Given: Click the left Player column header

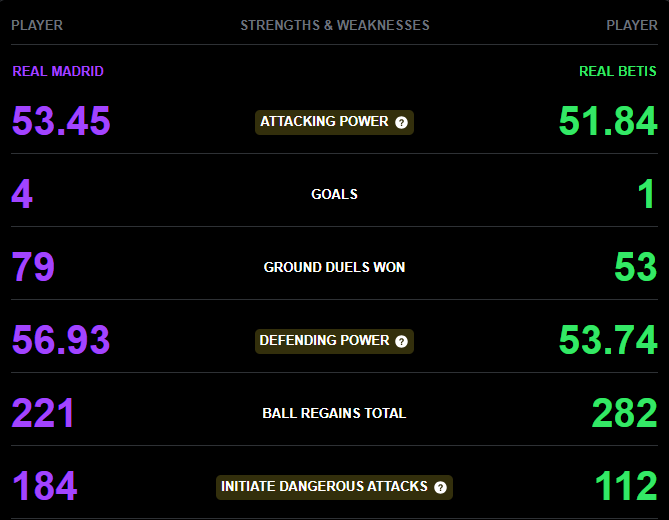Looking at the screenshot, I should 37,26.
